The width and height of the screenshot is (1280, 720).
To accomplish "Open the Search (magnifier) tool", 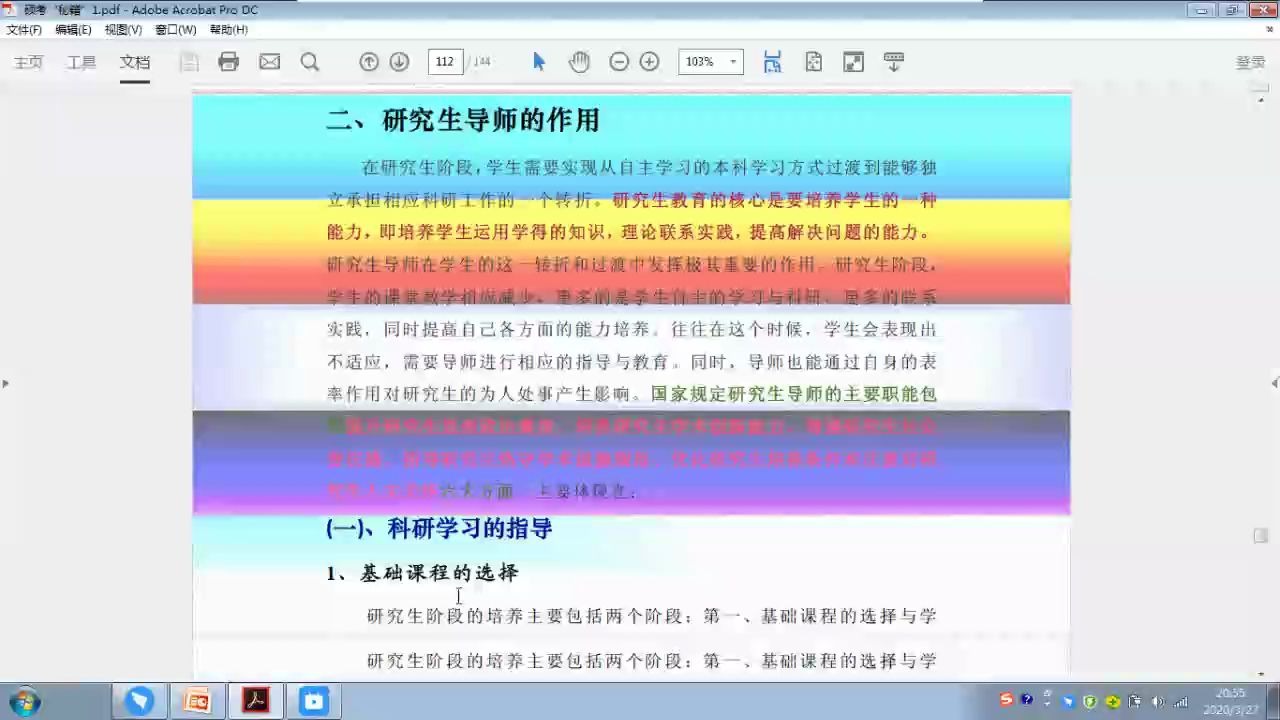I will click(309, 62).
